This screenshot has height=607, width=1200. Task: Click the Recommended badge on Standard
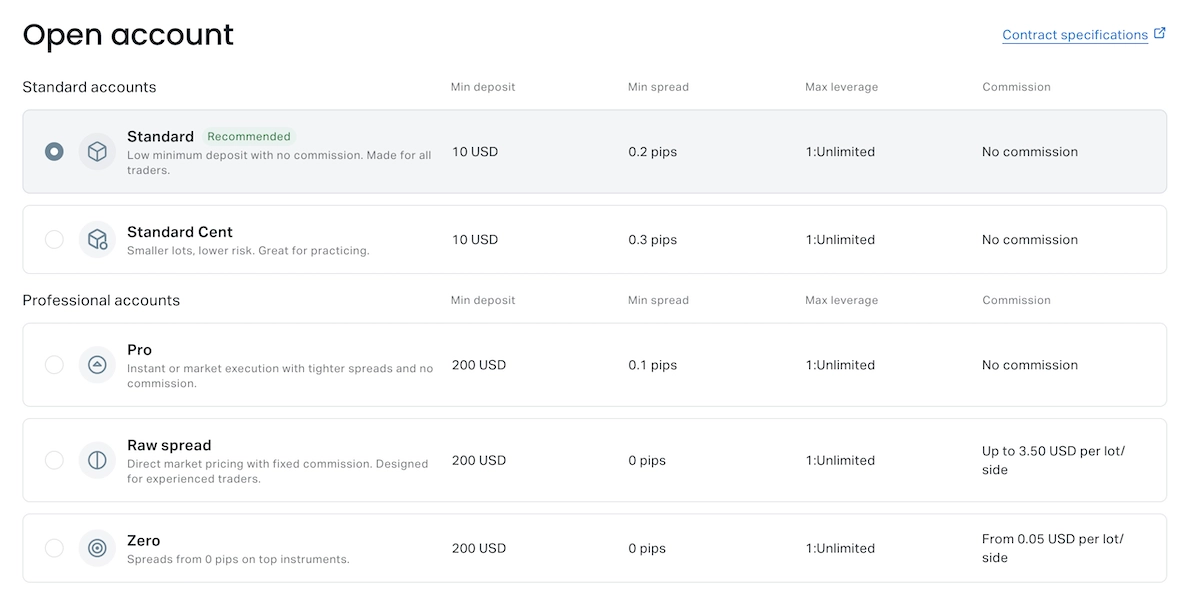coord(249,137)
